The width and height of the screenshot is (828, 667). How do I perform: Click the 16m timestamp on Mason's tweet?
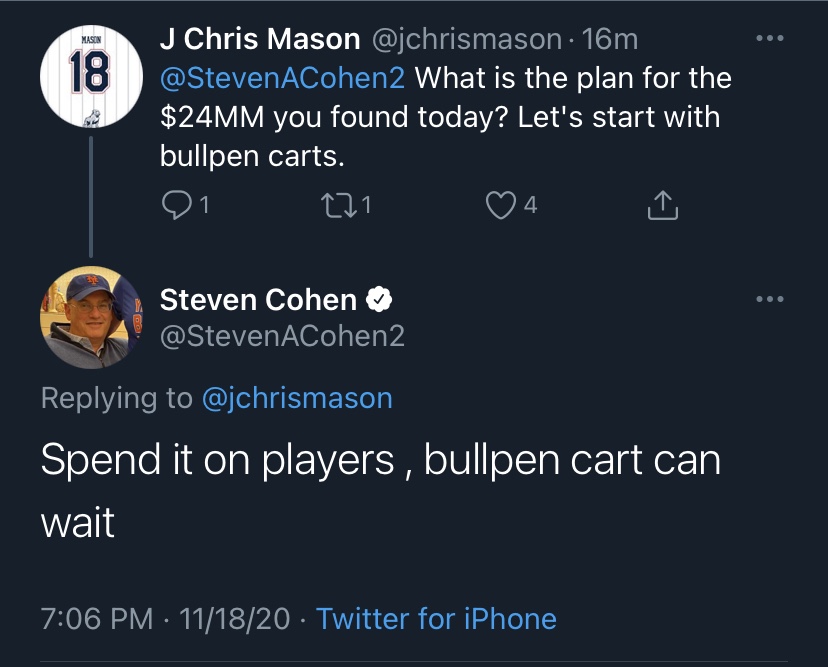coord(609,39)
